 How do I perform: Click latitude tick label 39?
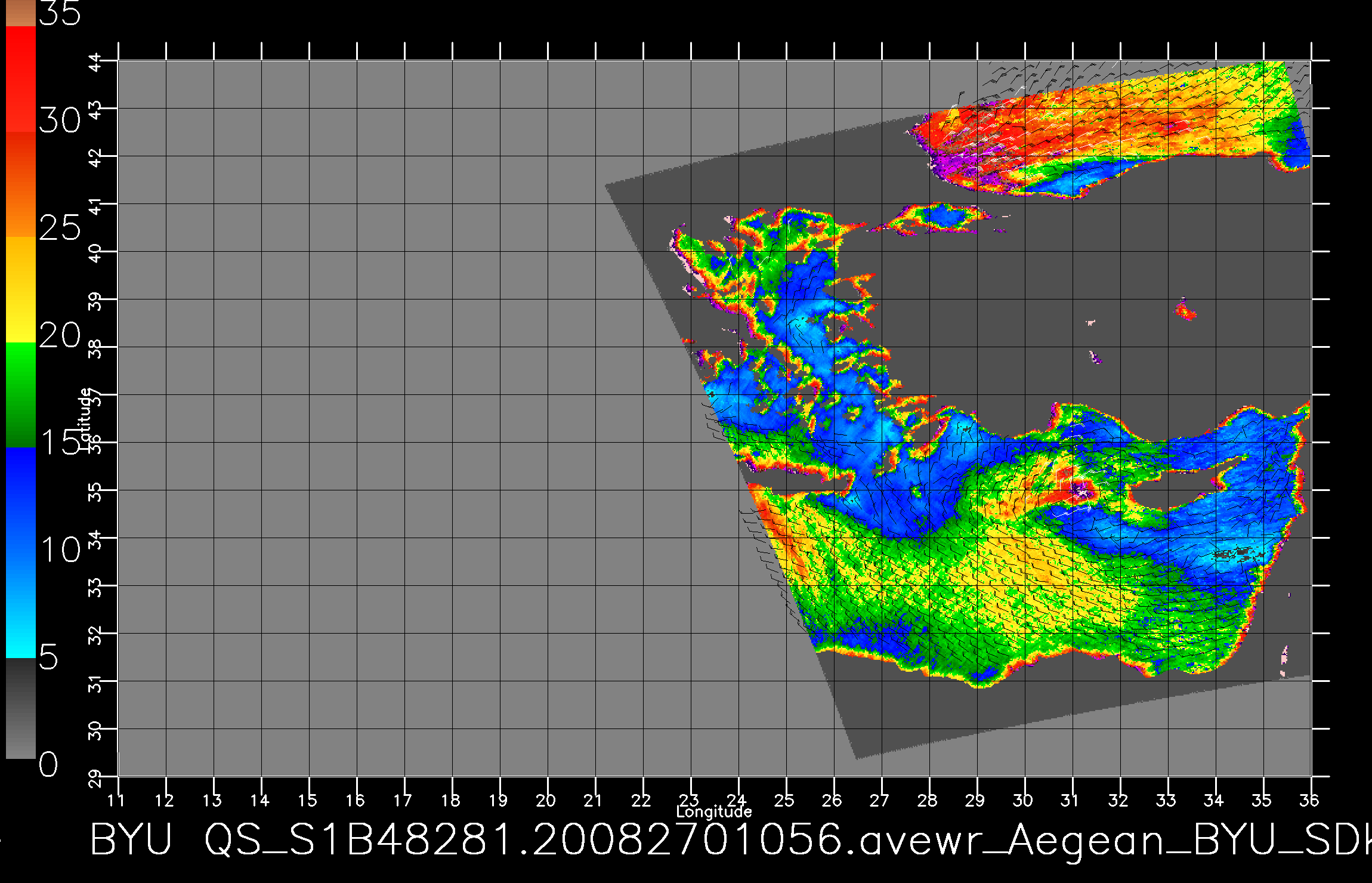tap(95, 302)
